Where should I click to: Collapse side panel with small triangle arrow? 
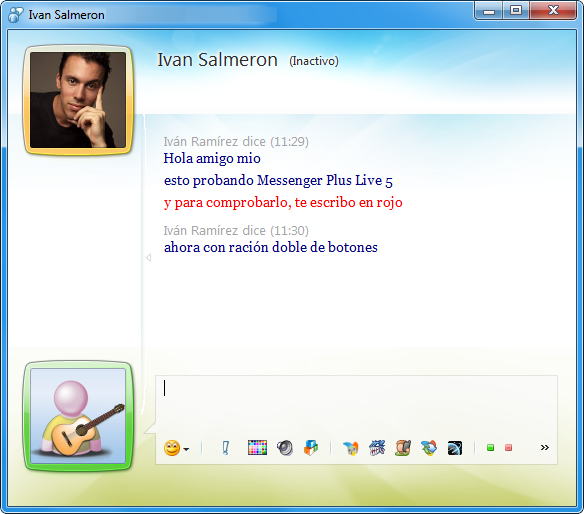click(x=148, y=257)
